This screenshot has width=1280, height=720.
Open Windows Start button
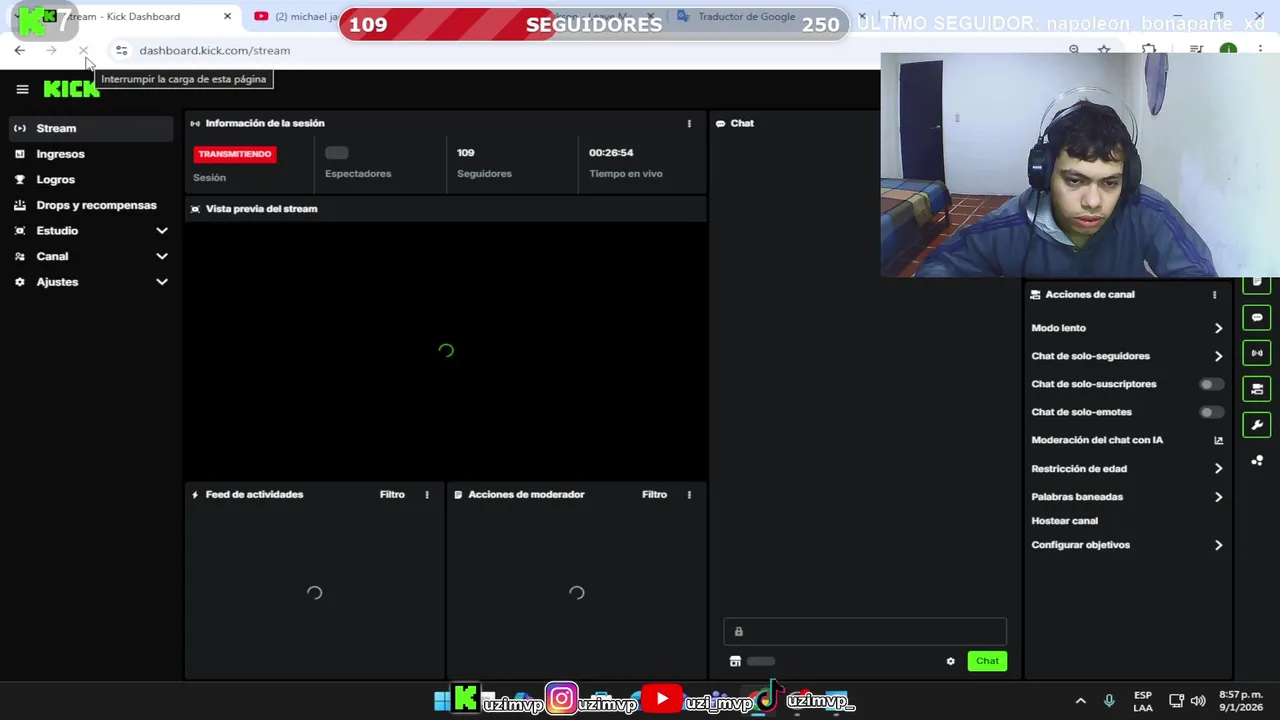click(x=442, y=701)
